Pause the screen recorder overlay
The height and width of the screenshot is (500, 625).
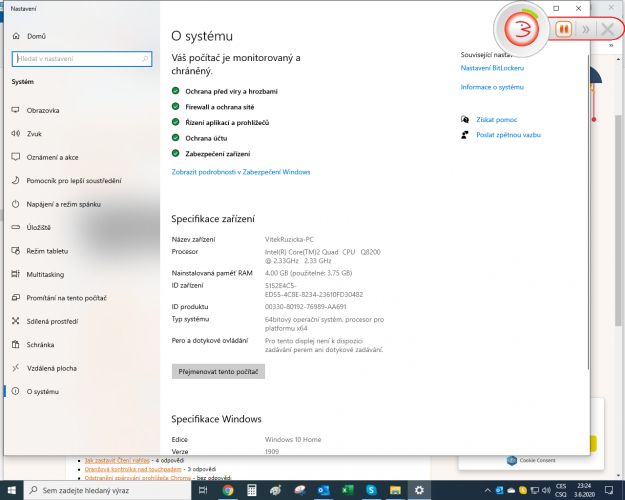(x=563, y=29)
